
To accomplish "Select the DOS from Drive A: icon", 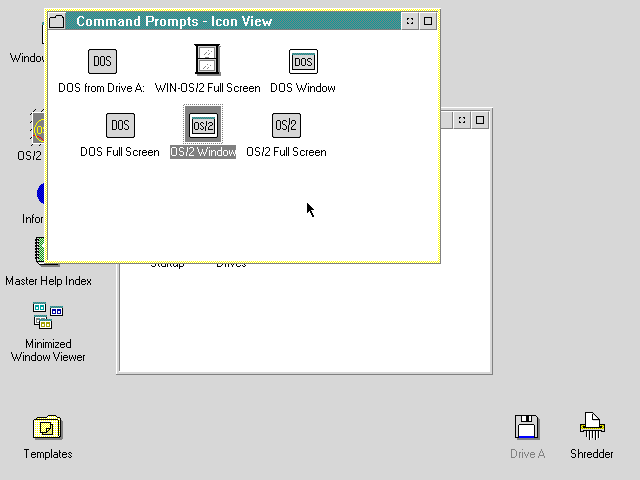I will click(x=102, y=62).
